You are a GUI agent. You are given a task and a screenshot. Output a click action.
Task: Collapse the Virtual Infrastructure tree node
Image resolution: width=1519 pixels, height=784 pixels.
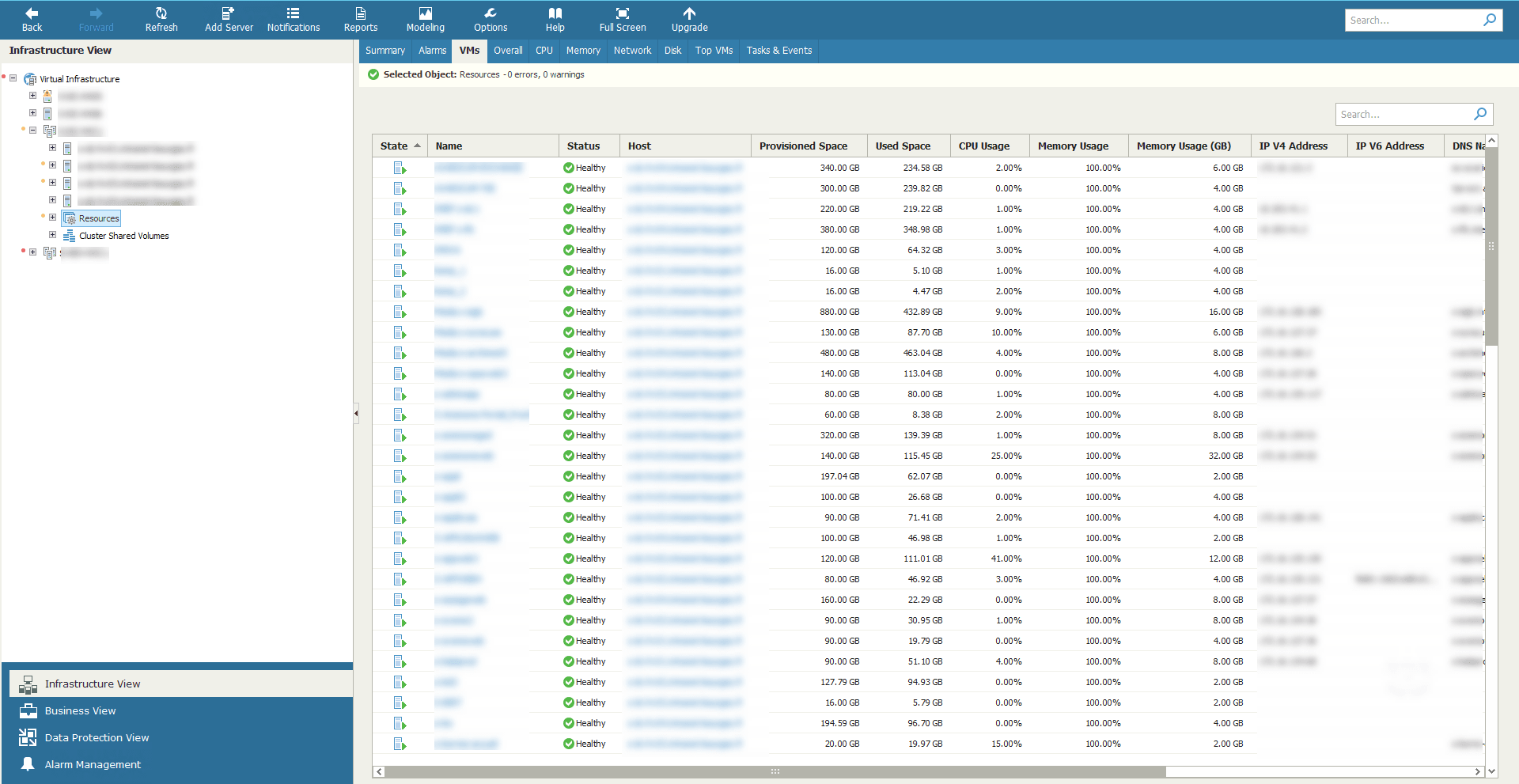click(x=13, y=78)
